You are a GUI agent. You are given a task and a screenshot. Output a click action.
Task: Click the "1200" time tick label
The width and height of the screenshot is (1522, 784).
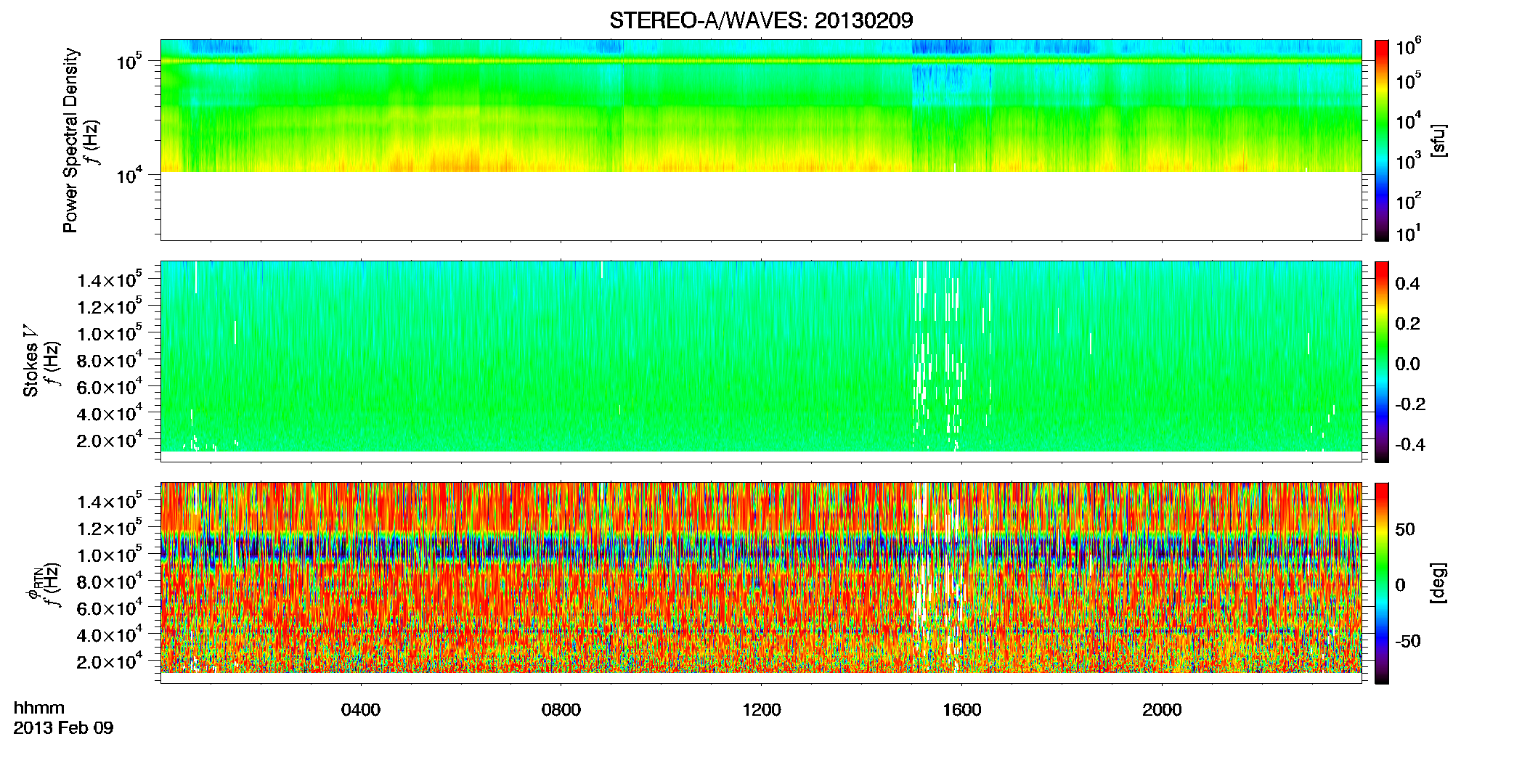[x=762, y=710]
